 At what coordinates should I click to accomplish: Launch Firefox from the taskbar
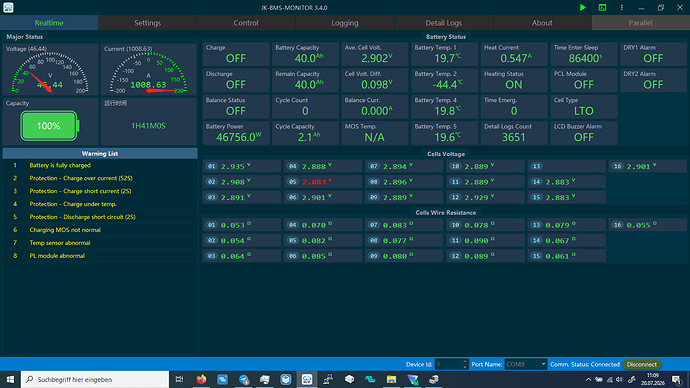pos(201,379)
